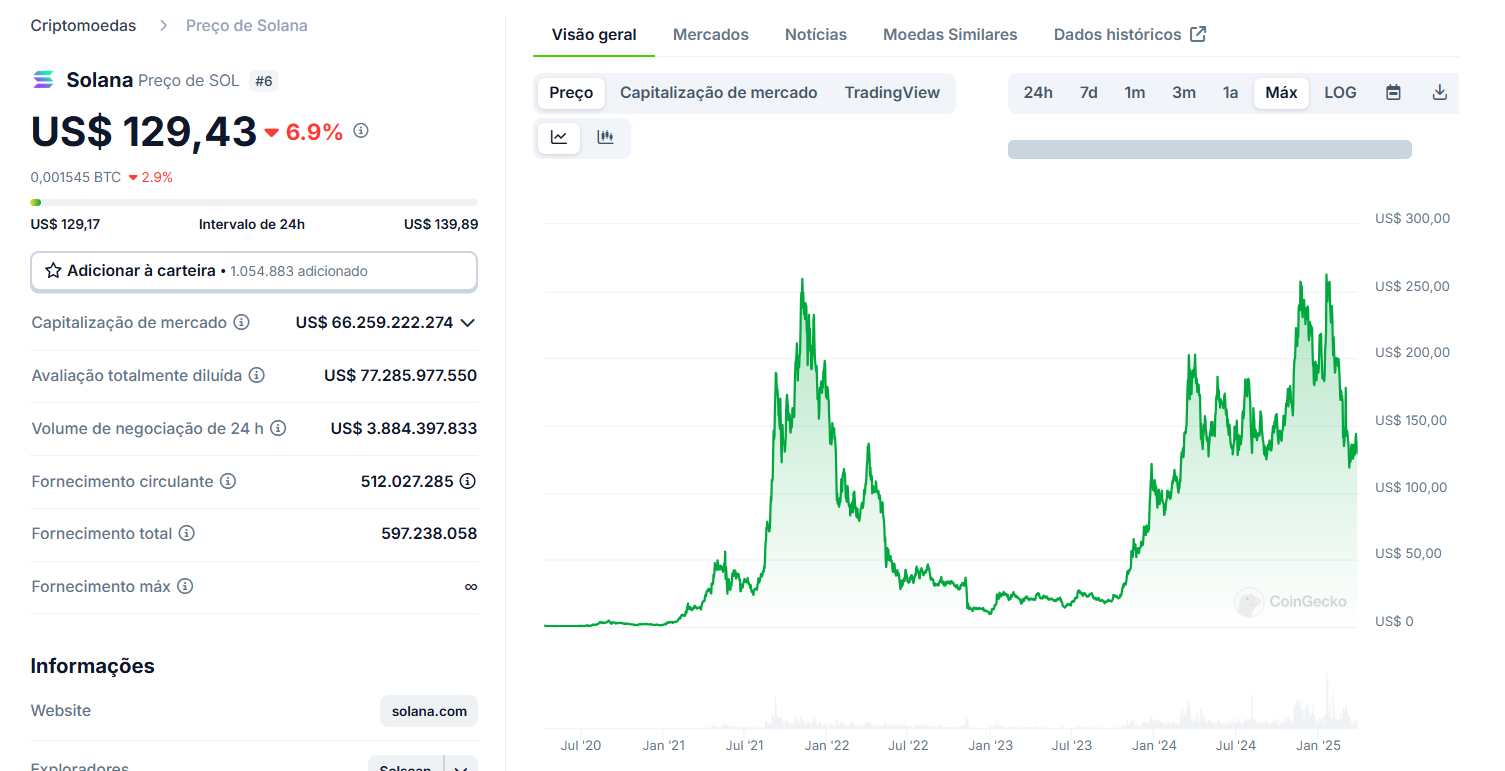Screen dimensions: 1505x771
Task: Open Visão geral tab
Action: click(x=594, y=35)
